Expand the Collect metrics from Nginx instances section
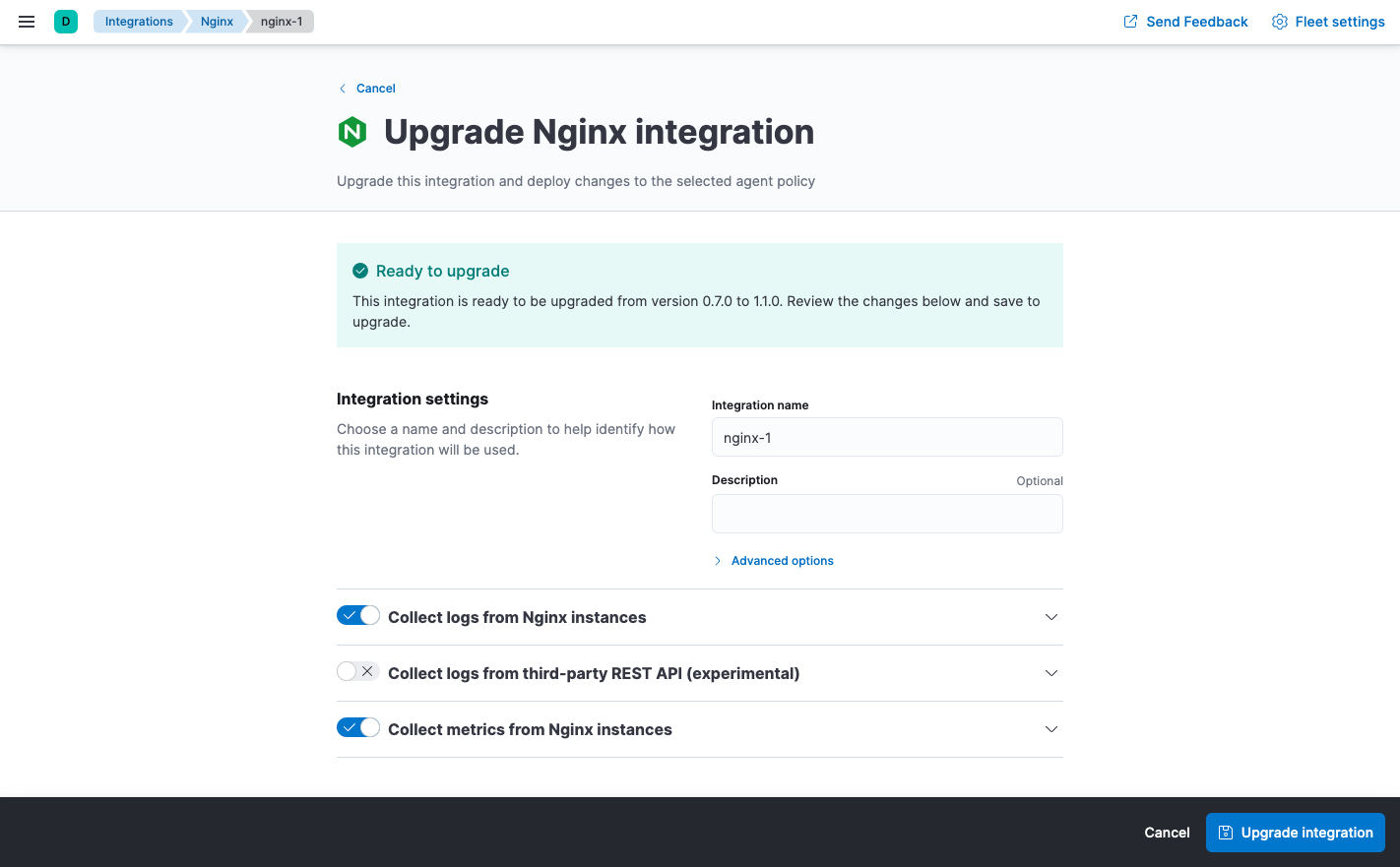The image size is (1400, 867). coord(1050,729)
